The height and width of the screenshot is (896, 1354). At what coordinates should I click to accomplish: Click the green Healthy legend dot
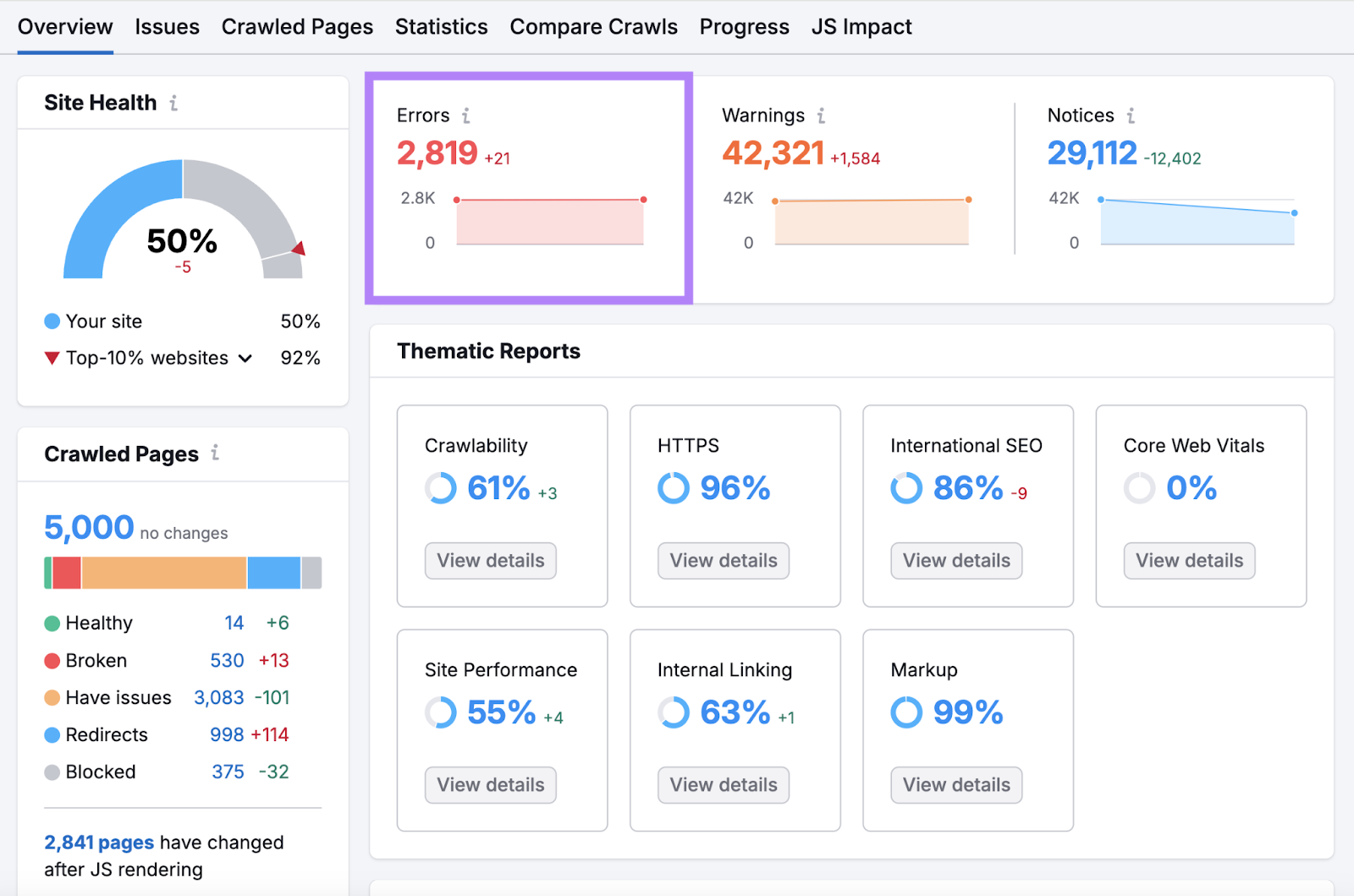(52, 624)
